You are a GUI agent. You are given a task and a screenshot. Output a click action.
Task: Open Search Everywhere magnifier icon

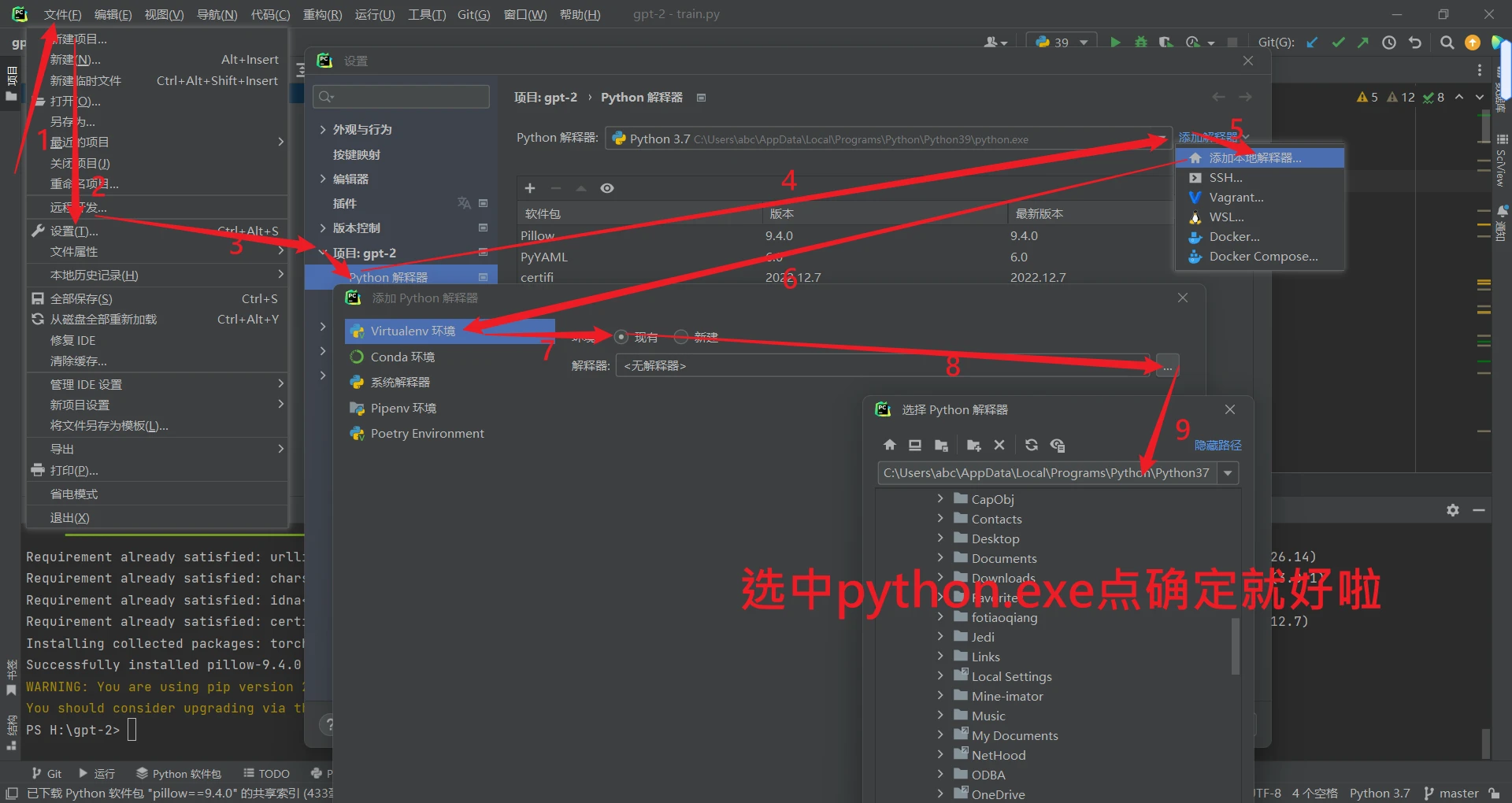tap(1447, 43)
